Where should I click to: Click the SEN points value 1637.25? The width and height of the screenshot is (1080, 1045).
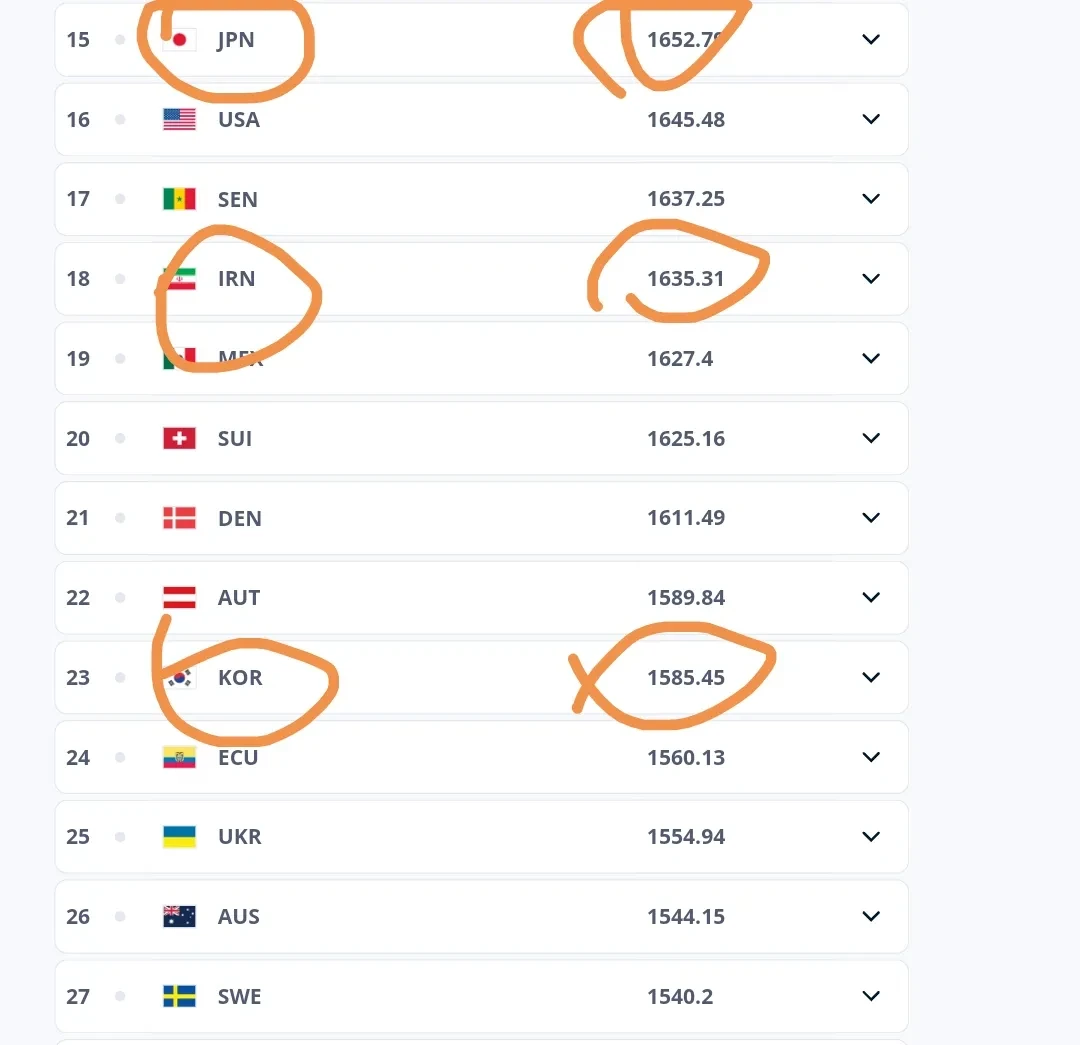[x=685, y=199]
